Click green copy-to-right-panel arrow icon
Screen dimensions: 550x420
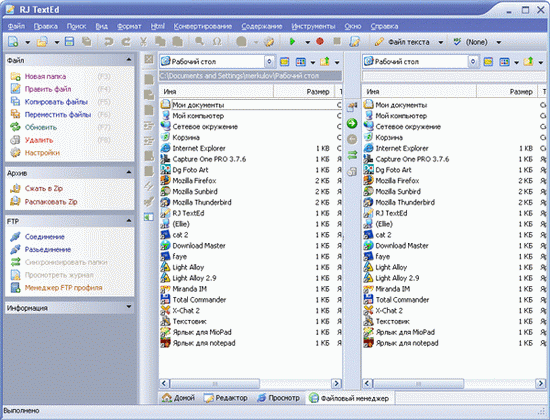(x=352, y=124)
